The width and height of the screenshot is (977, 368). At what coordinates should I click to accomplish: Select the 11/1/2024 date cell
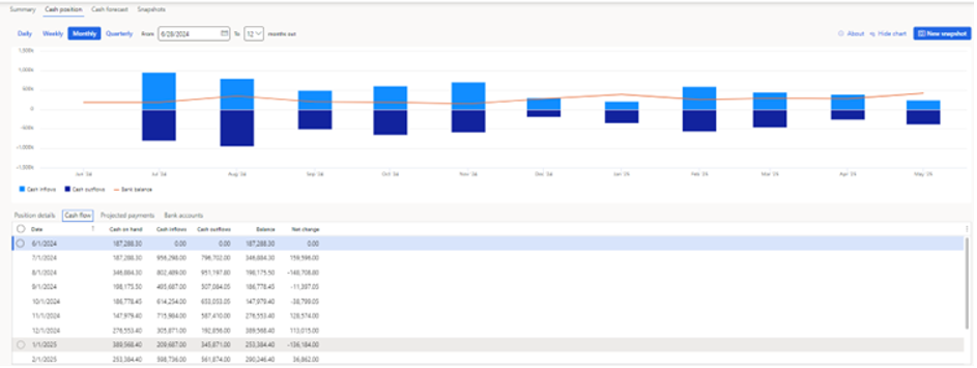(x=45, y=316)
